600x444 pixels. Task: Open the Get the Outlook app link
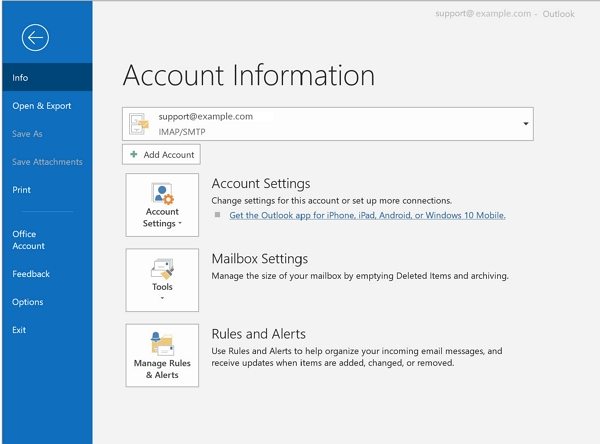[367, 215]
